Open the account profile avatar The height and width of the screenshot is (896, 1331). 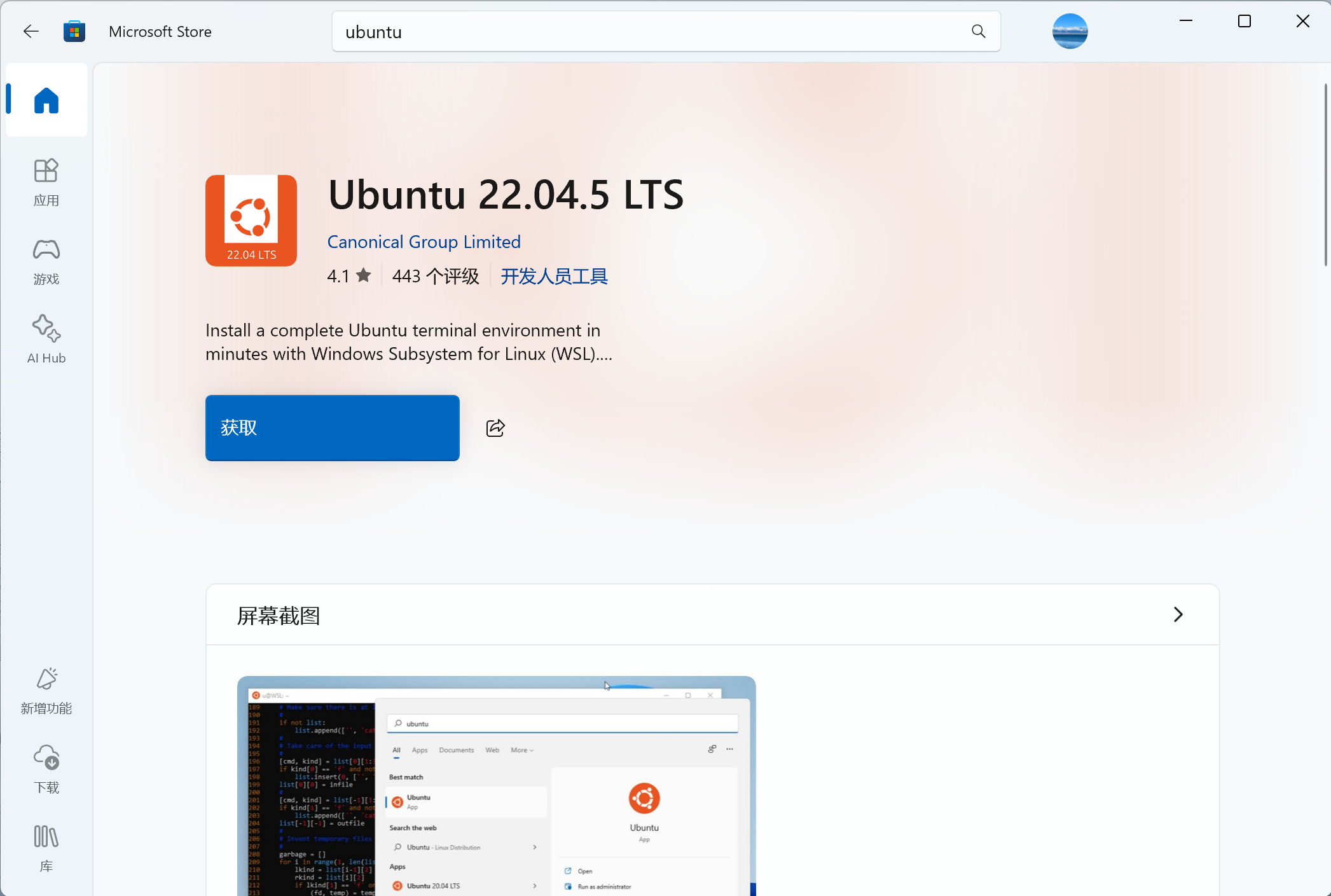(x=1070, y=31)
